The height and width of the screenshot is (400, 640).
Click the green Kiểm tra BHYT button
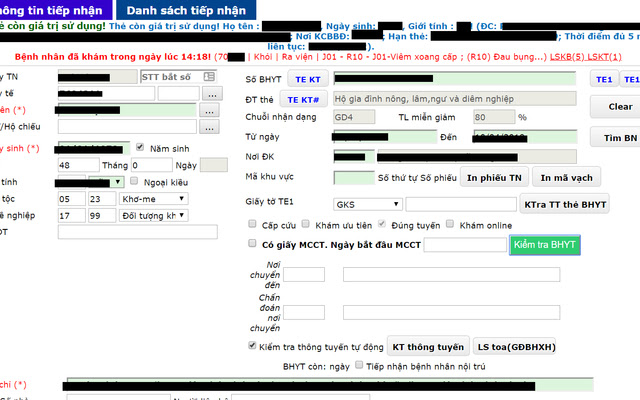[544, 244]
